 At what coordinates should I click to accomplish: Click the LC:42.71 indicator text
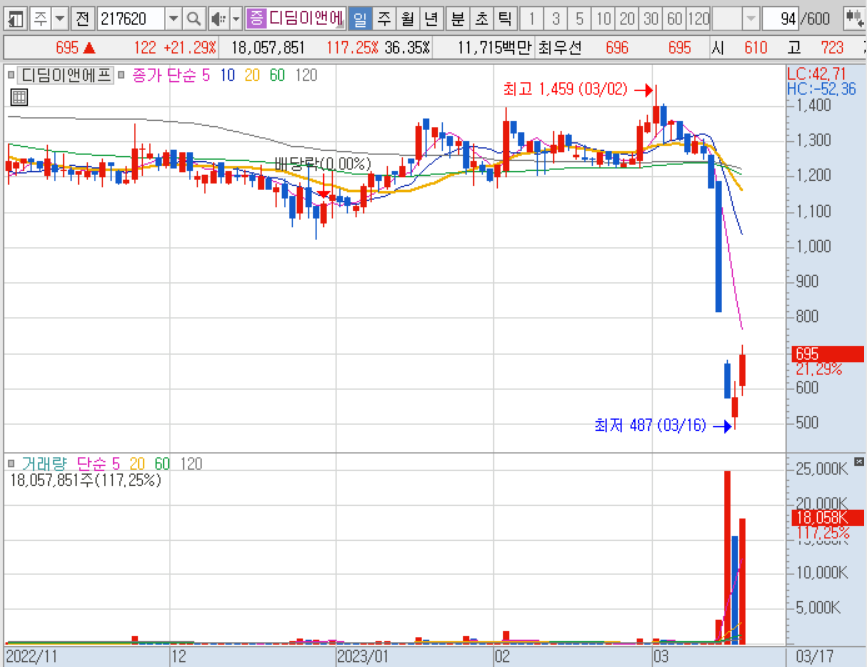coord(816,74)
